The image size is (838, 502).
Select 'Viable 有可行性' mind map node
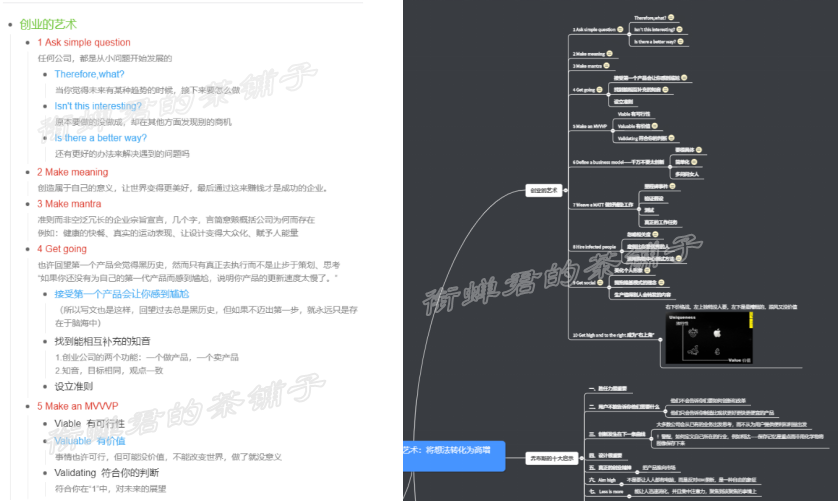click(634, 114)
